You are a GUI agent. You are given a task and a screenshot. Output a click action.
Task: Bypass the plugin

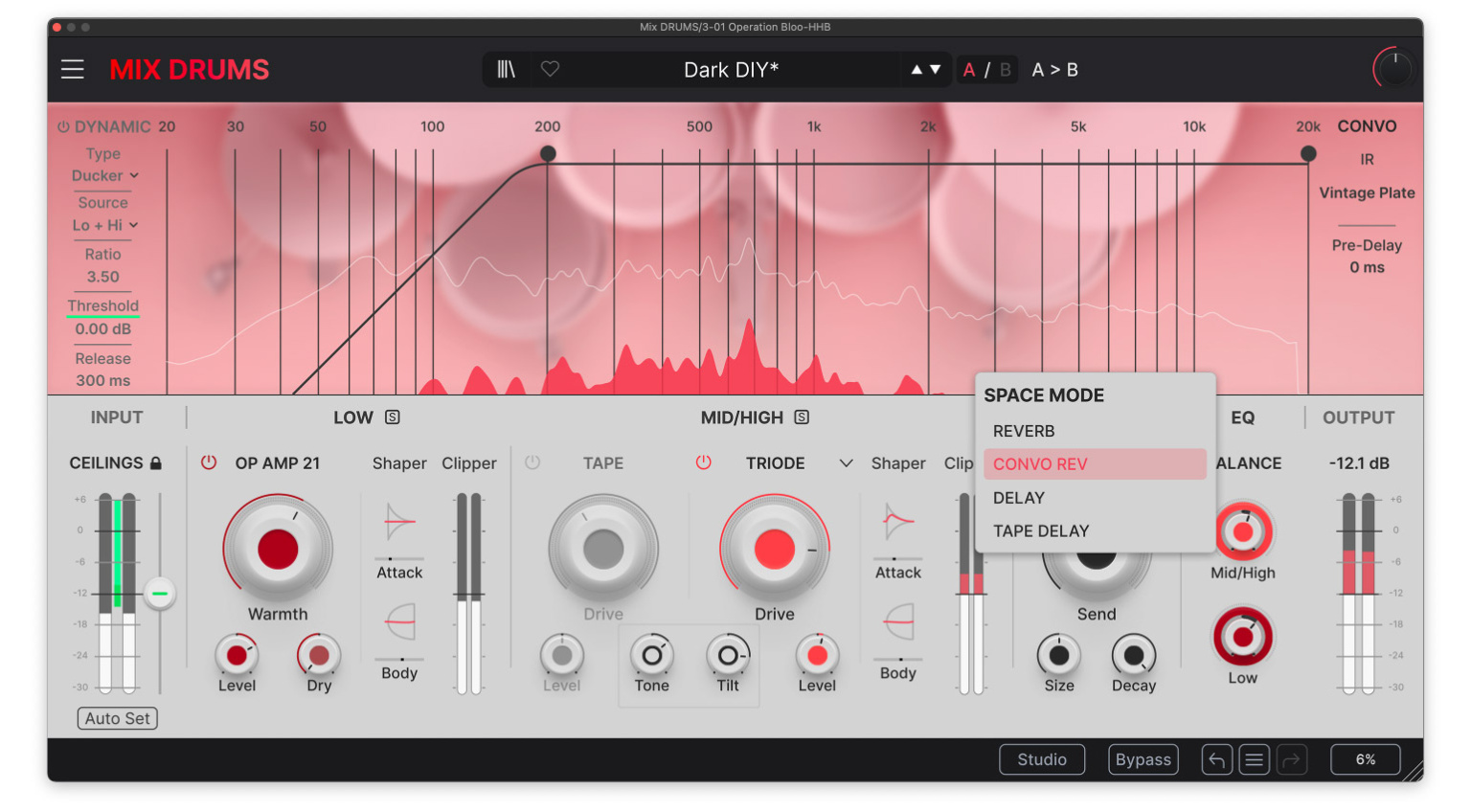pyautogui.click(x=1143, y=758)
